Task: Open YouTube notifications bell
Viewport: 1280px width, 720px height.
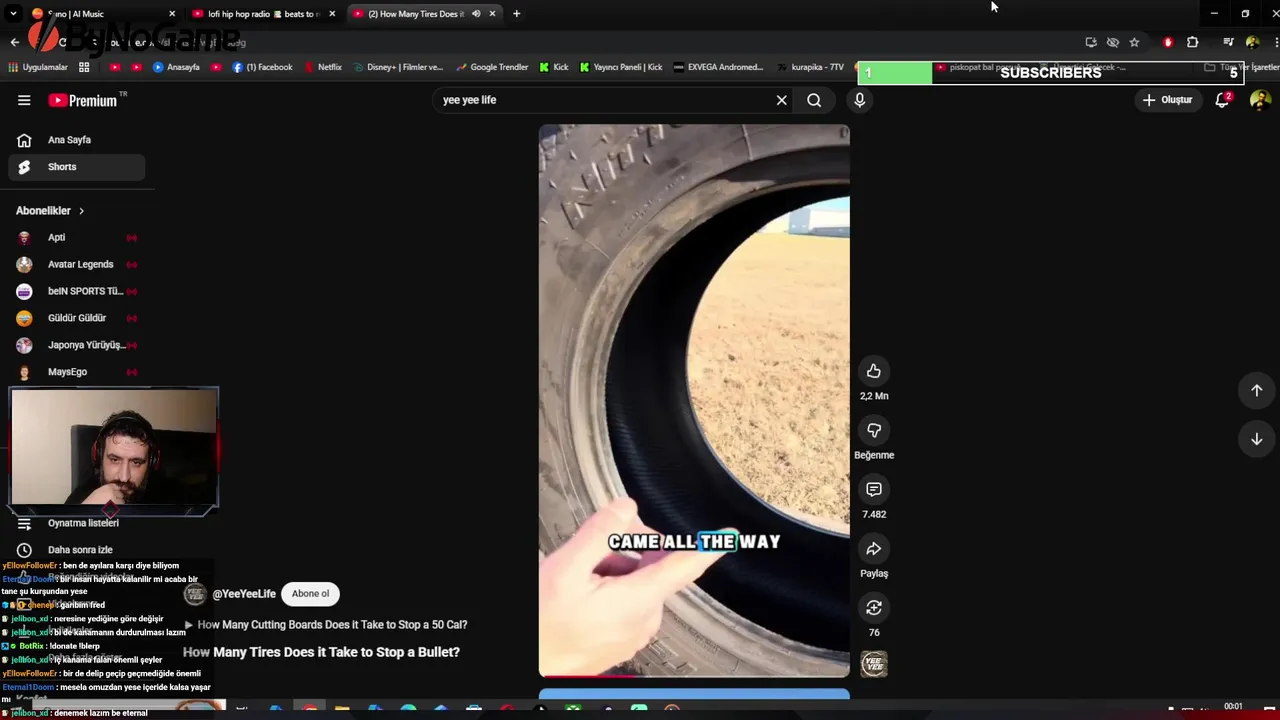Action: point(1222,100)
